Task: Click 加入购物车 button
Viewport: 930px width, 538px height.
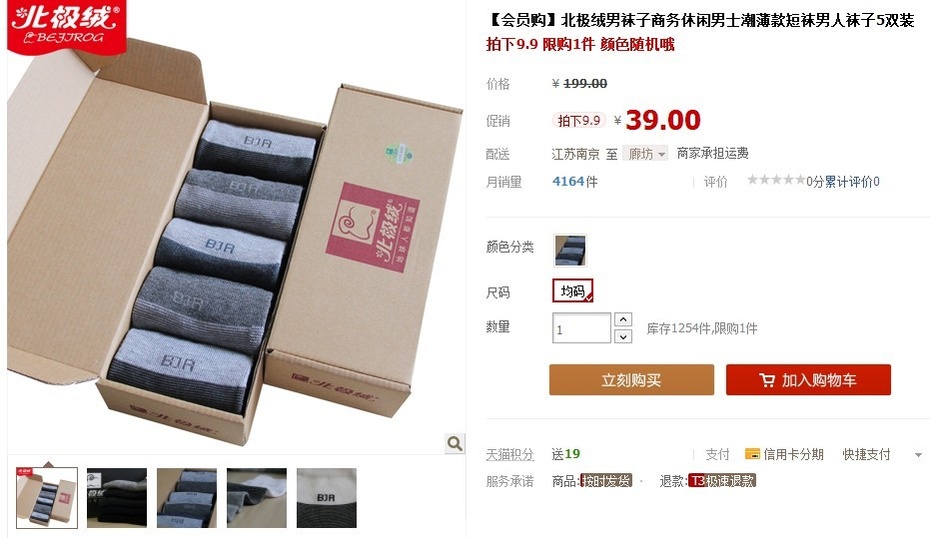Action: tap(808, 380)
